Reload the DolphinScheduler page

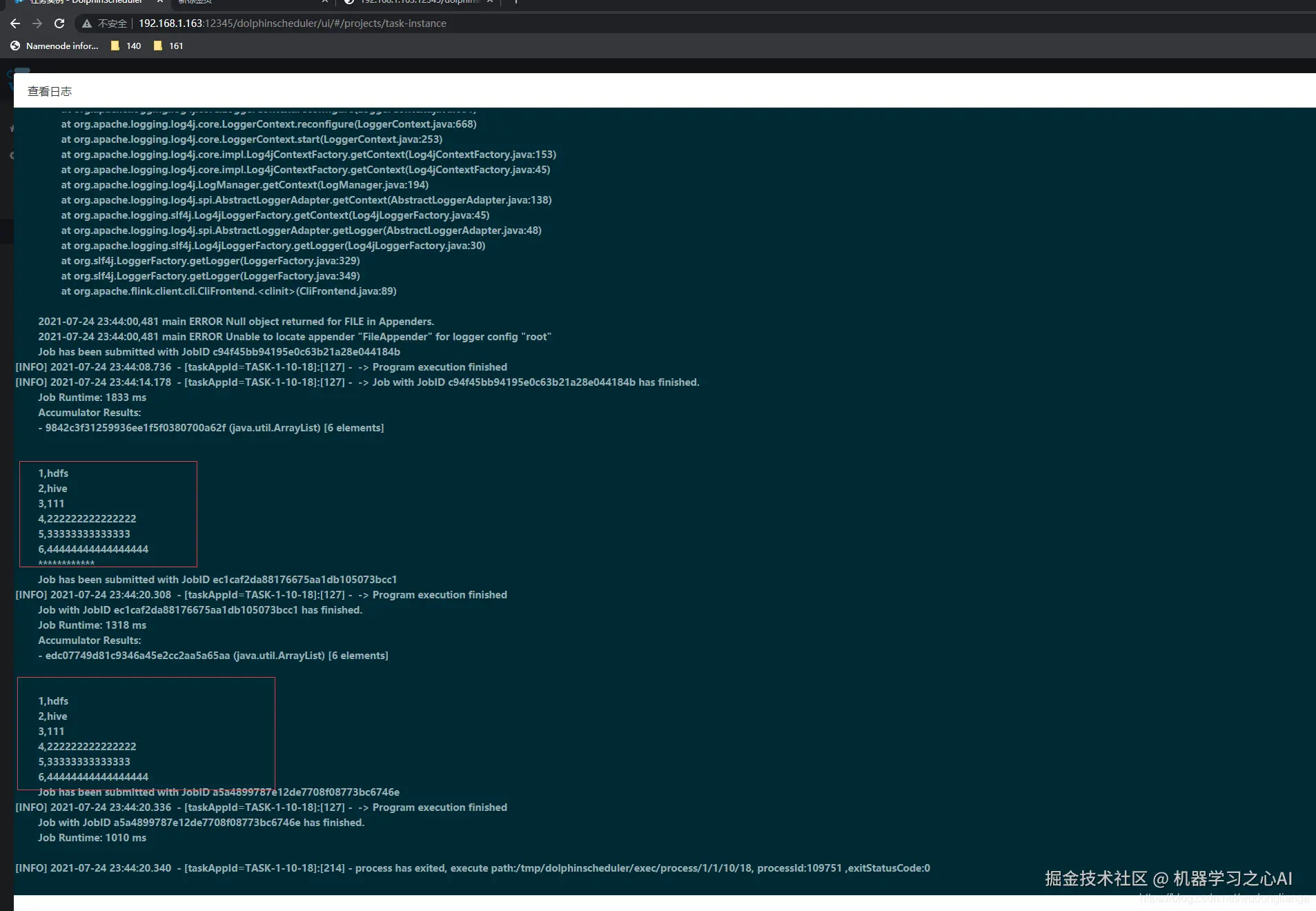[x=59, y=23]
